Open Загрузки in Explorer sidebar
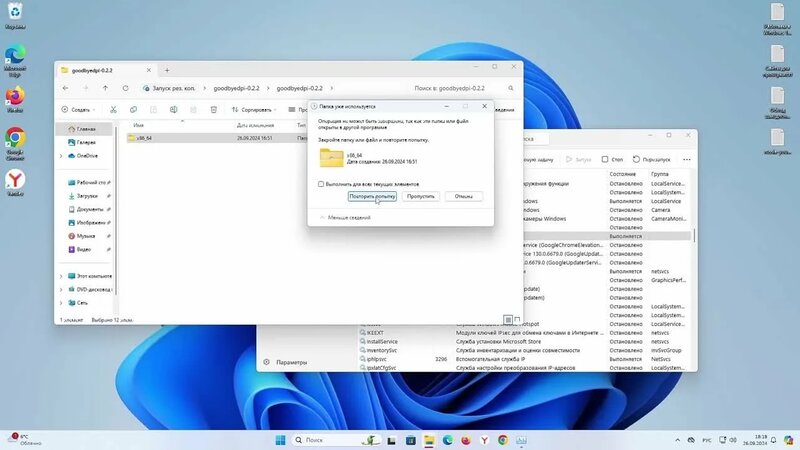 coord(87,196)
